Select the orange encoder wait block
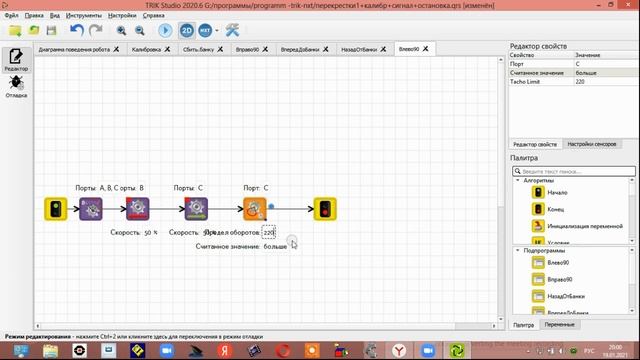 pyautogui.click(x=255, y=209)
